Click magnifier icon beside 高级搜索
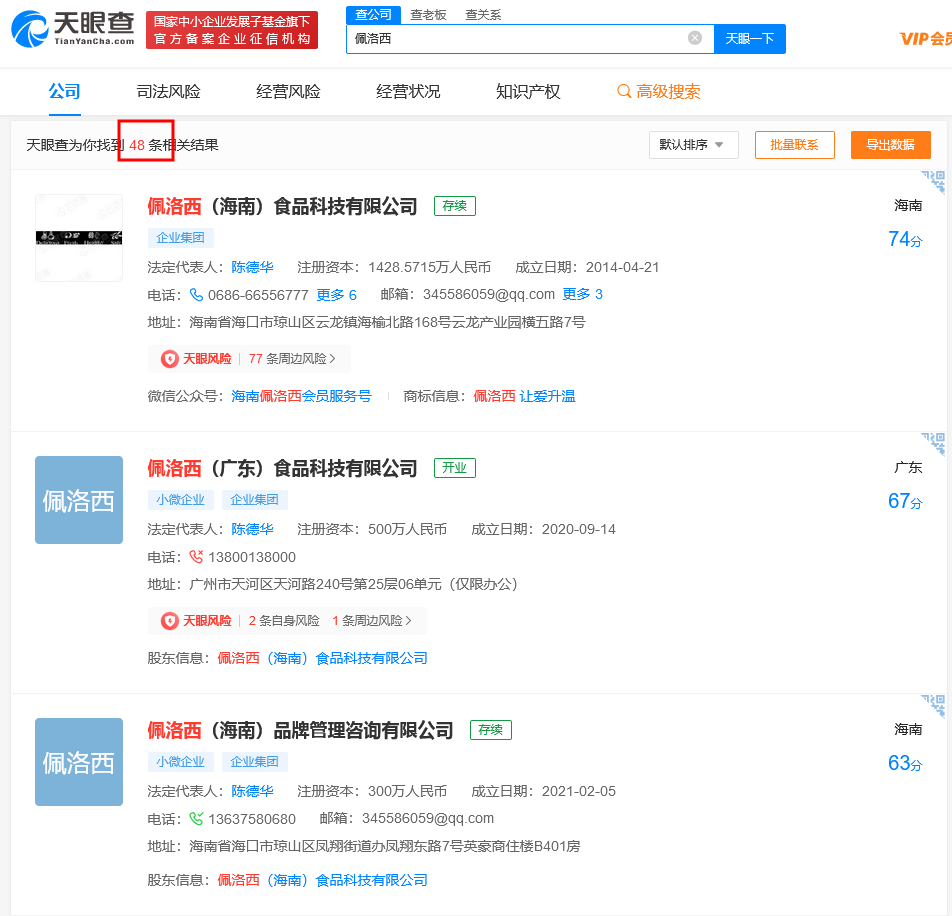Viewport: 952px width, 916px height. click(624, 92)
